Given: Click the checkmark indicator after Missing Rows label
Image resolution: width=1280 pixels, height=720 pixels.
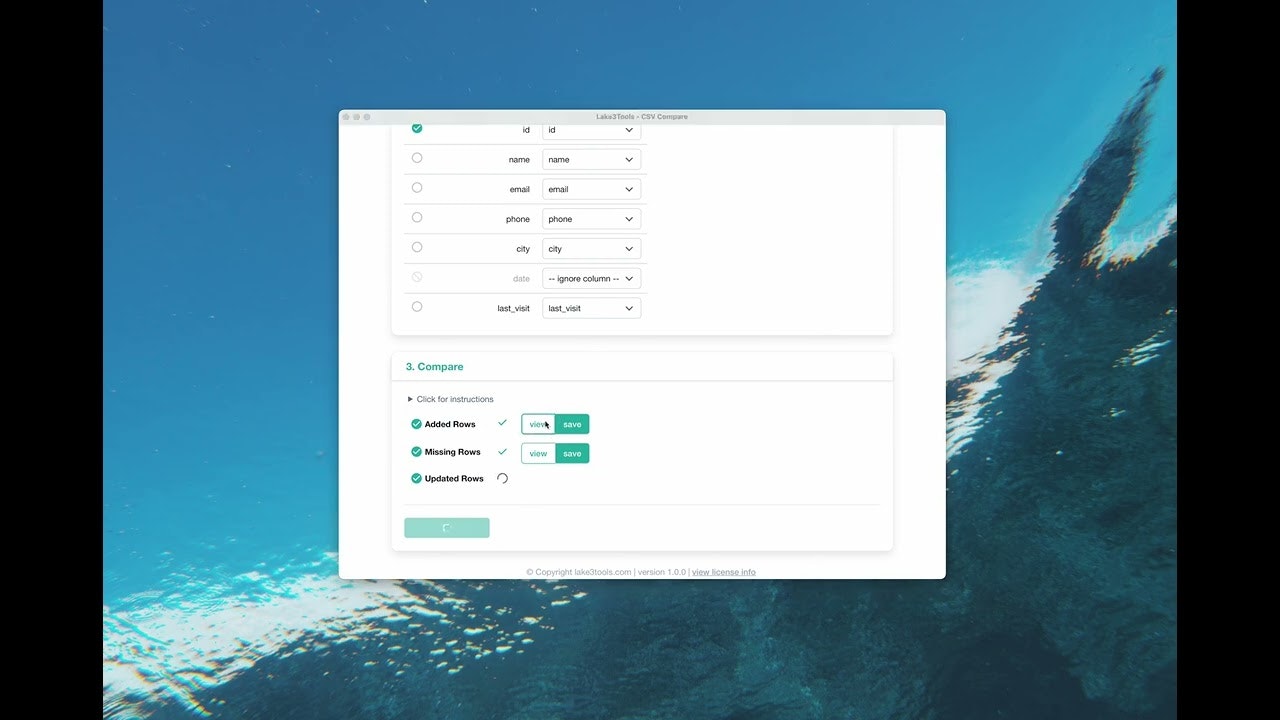Looking at the screenshot, I should 502,452.
